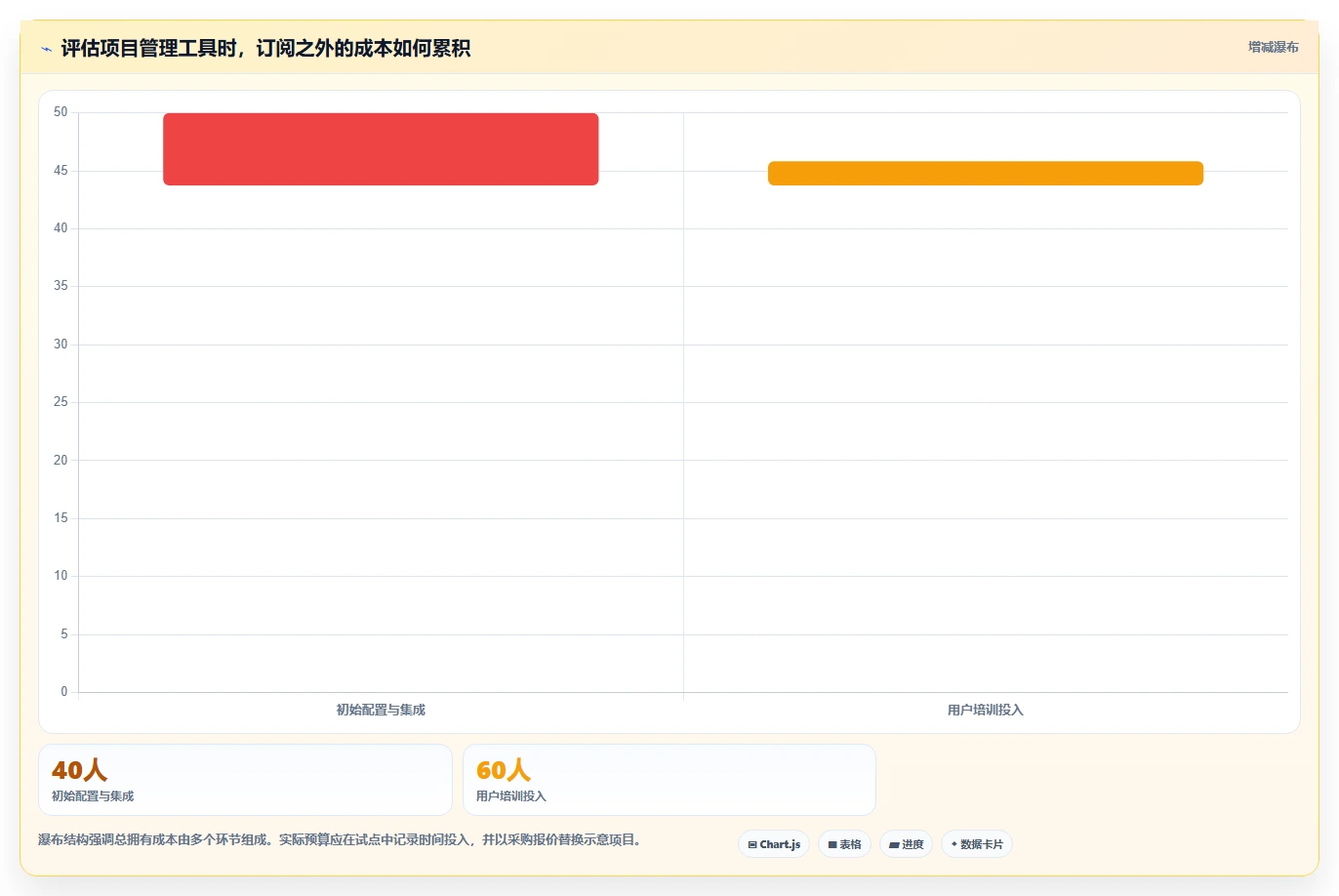
Task: Select the 进度 tag chip
Action: [907, 844]
